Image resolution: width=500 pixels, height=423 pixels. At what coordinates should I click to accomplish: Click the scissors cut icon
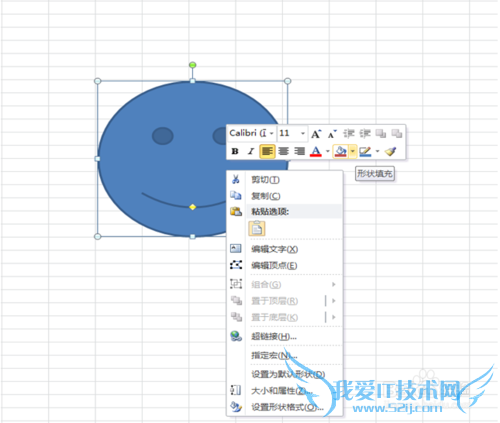coord(236,179)
